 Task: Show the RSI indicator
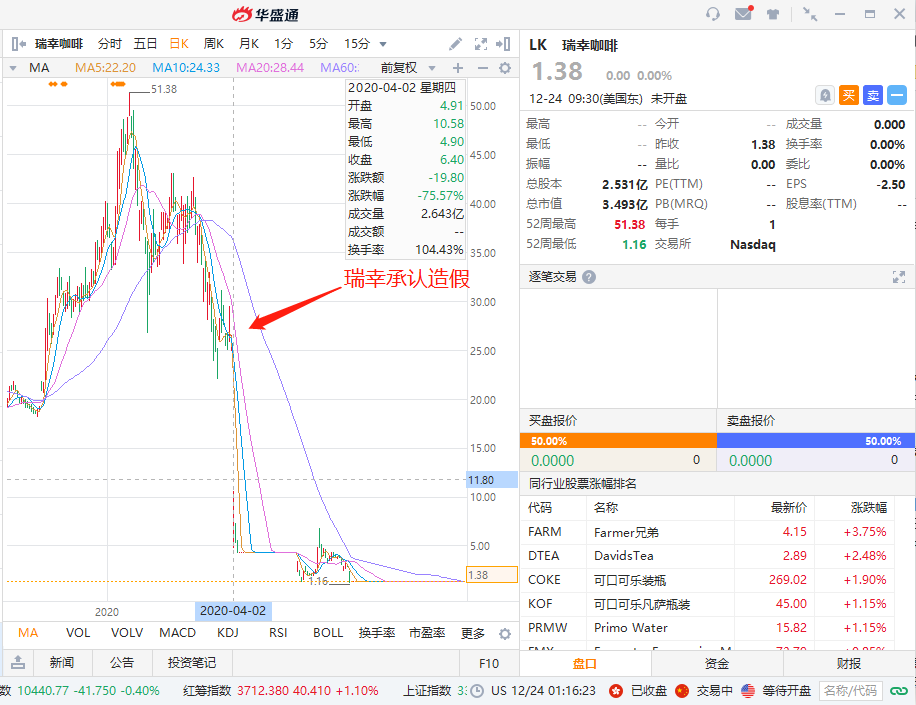[278, 633]
